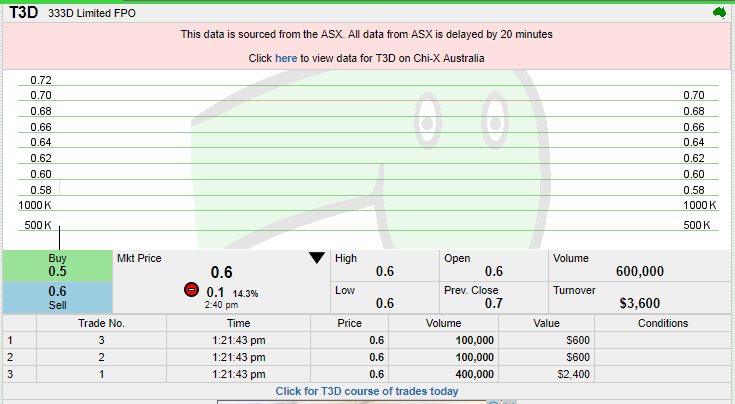The height and width of the screenshot is (404, 735).
Task: Click the Price column header
Action: pos(349,323)
